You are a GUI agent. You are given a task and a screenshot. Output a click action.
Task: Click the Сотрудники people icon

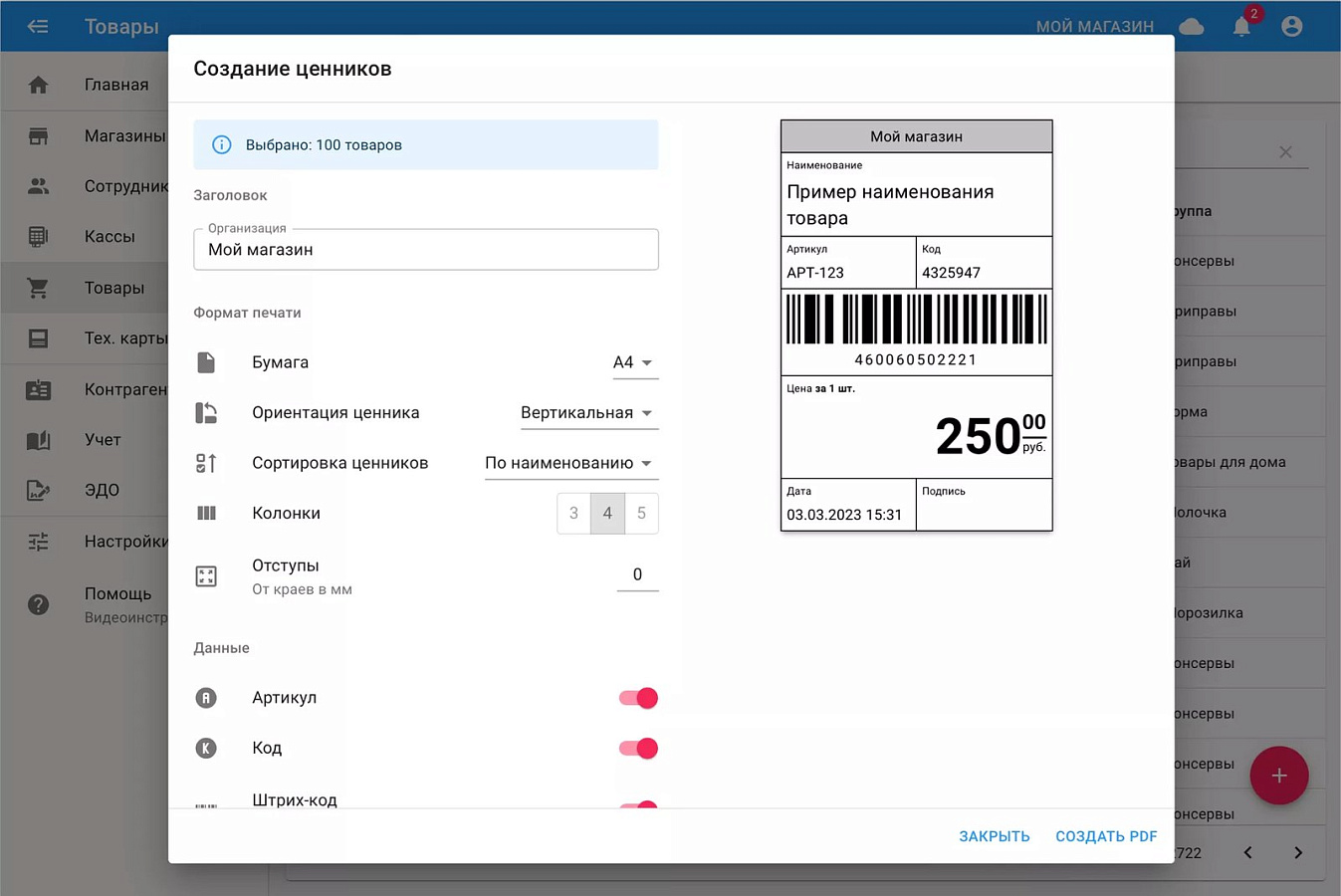[x=38, y=186]
